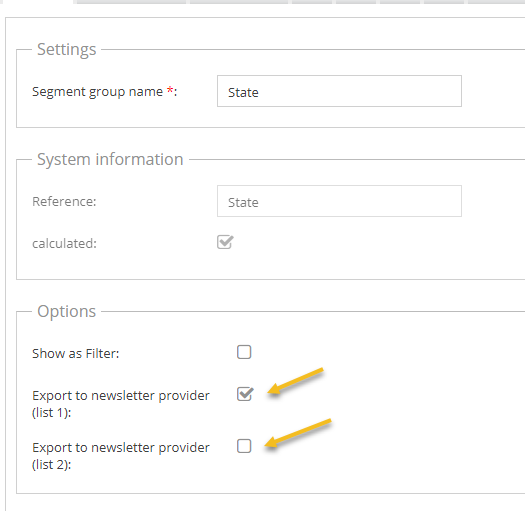Click the Reference label text
The image size is (525, 511).
click(x=64, y=202)
